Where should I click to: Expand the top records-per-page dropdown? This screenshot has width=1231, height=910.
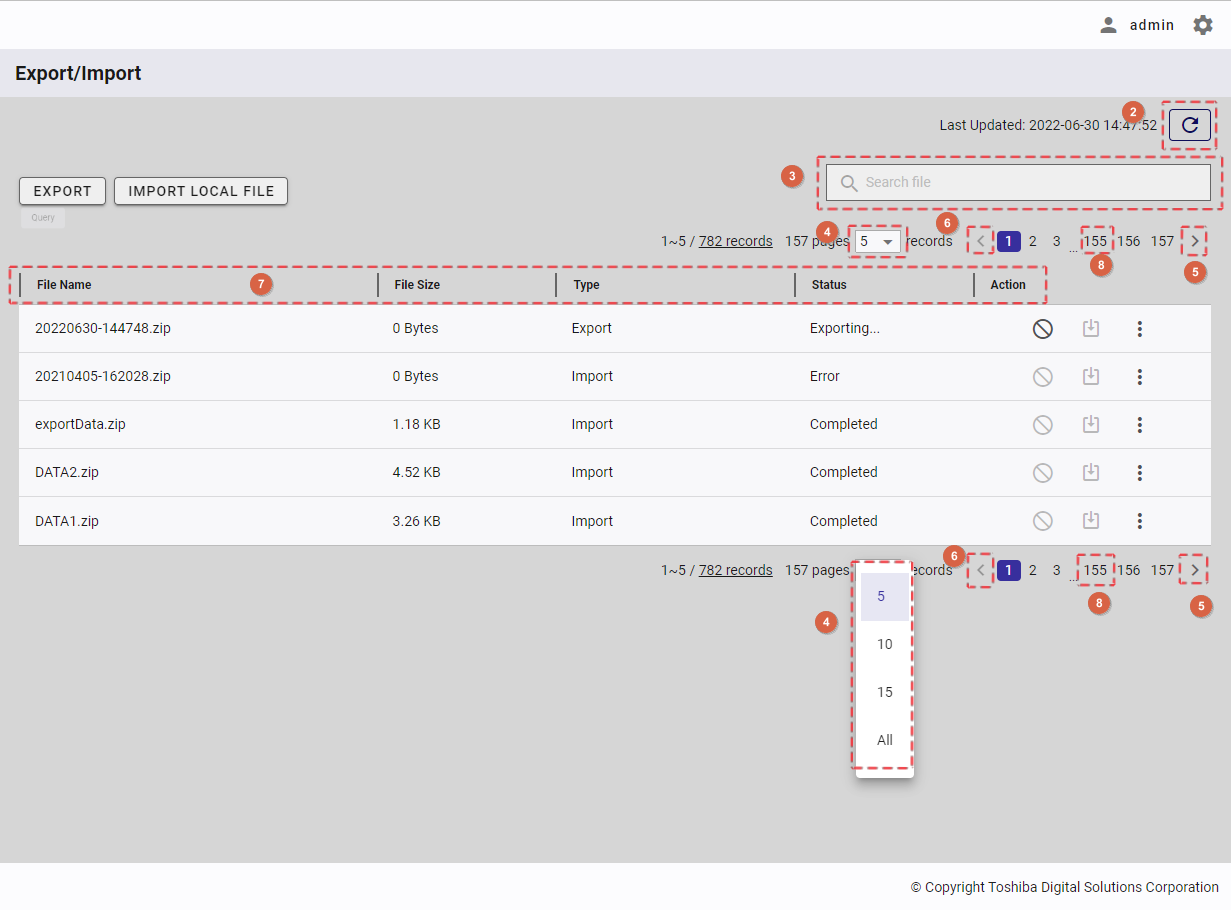[876, 241]
